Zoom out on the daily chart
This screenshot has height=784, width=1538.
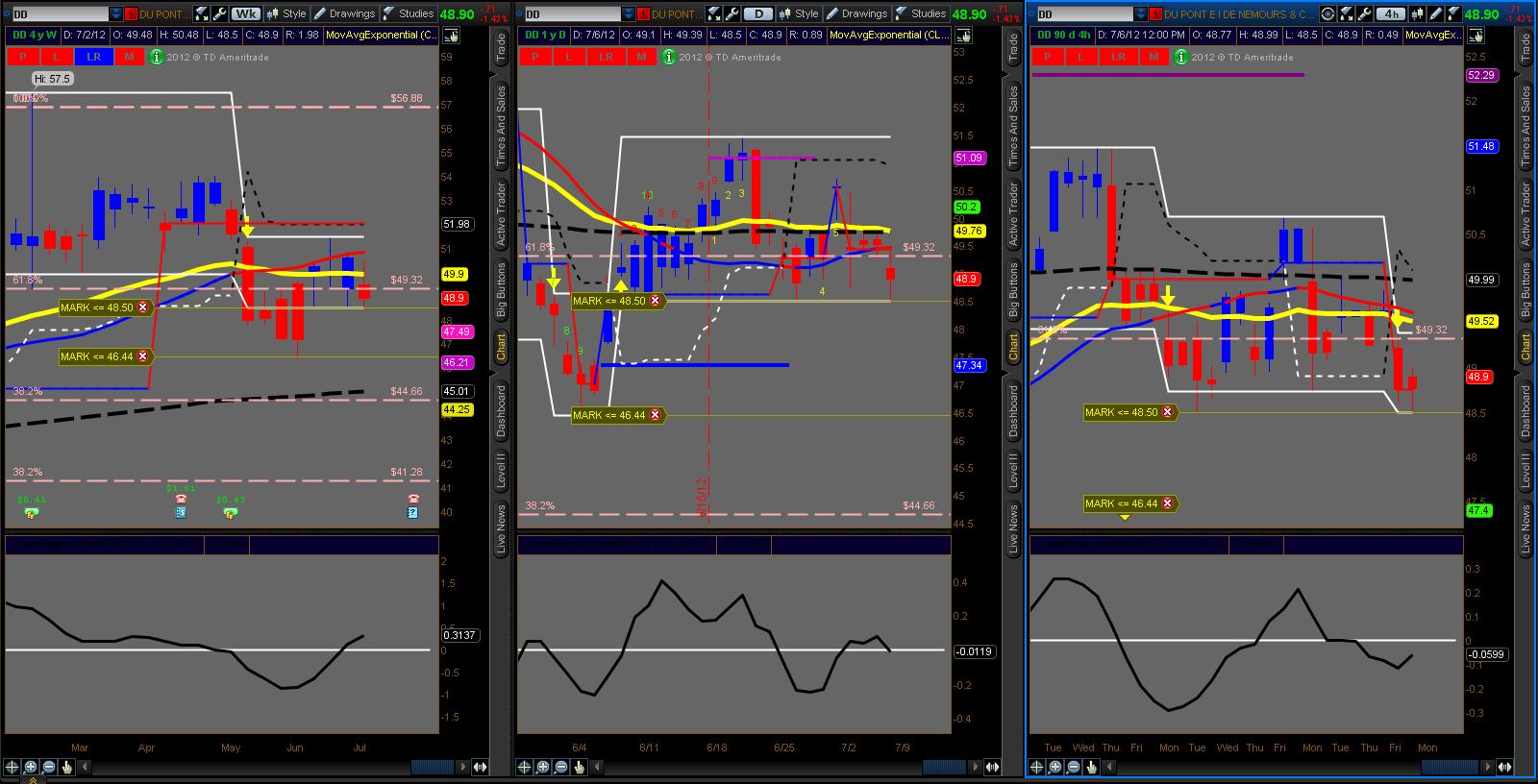tap(561, 767)
